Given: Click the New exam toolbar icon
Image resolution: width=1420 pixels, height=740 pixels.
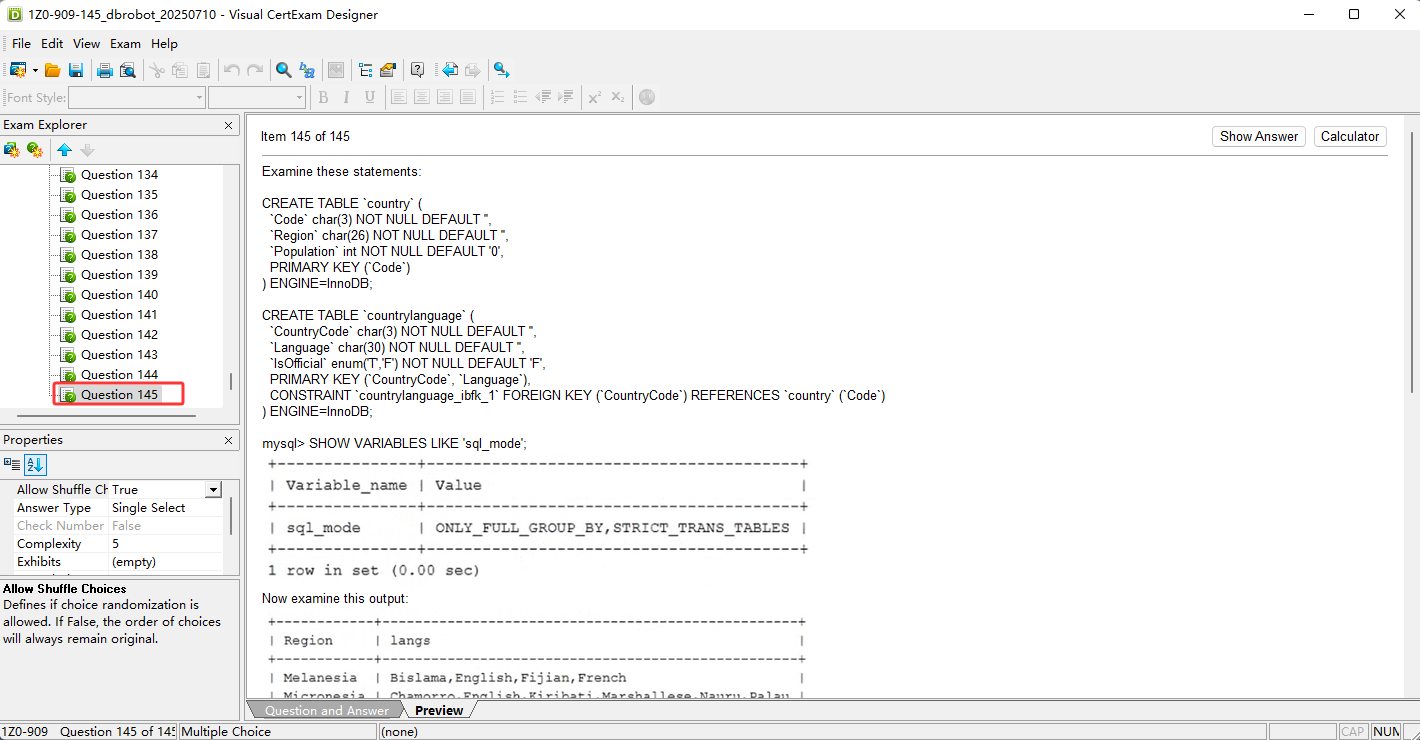Looking at the screenshot, I should point(17,70).
